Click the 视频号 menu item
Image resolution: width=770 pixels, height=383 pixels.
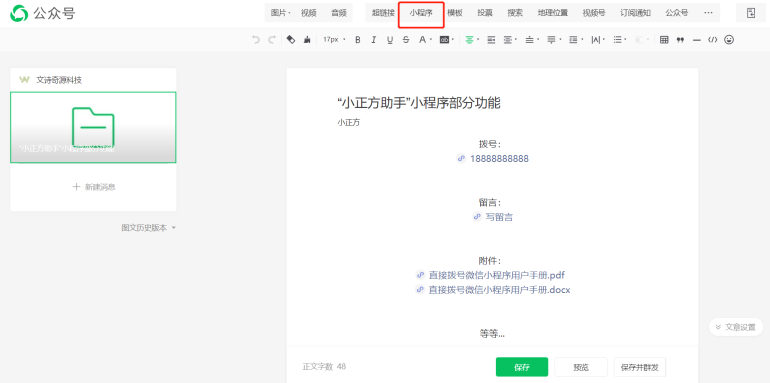click(x=594, y=13)
